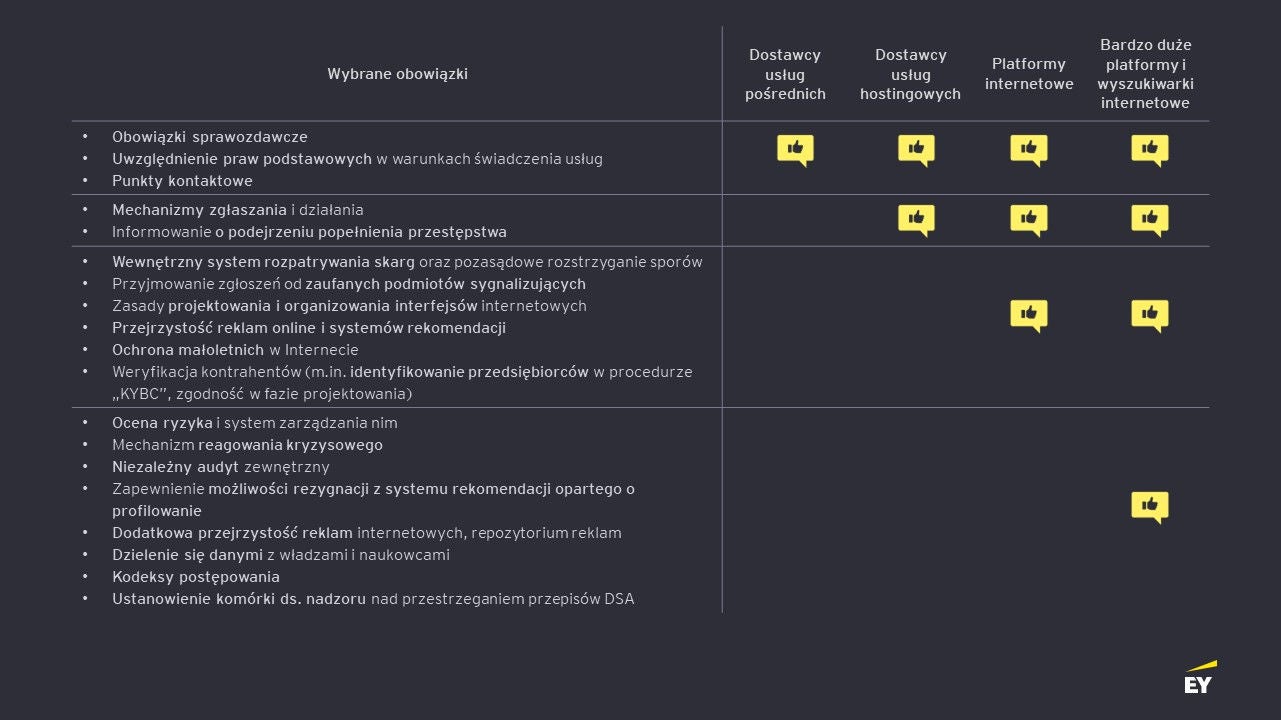Select the Dostawcy usług hostingowych header
This screenshot has height=720, width=1281.
click(x=910, y=75)
